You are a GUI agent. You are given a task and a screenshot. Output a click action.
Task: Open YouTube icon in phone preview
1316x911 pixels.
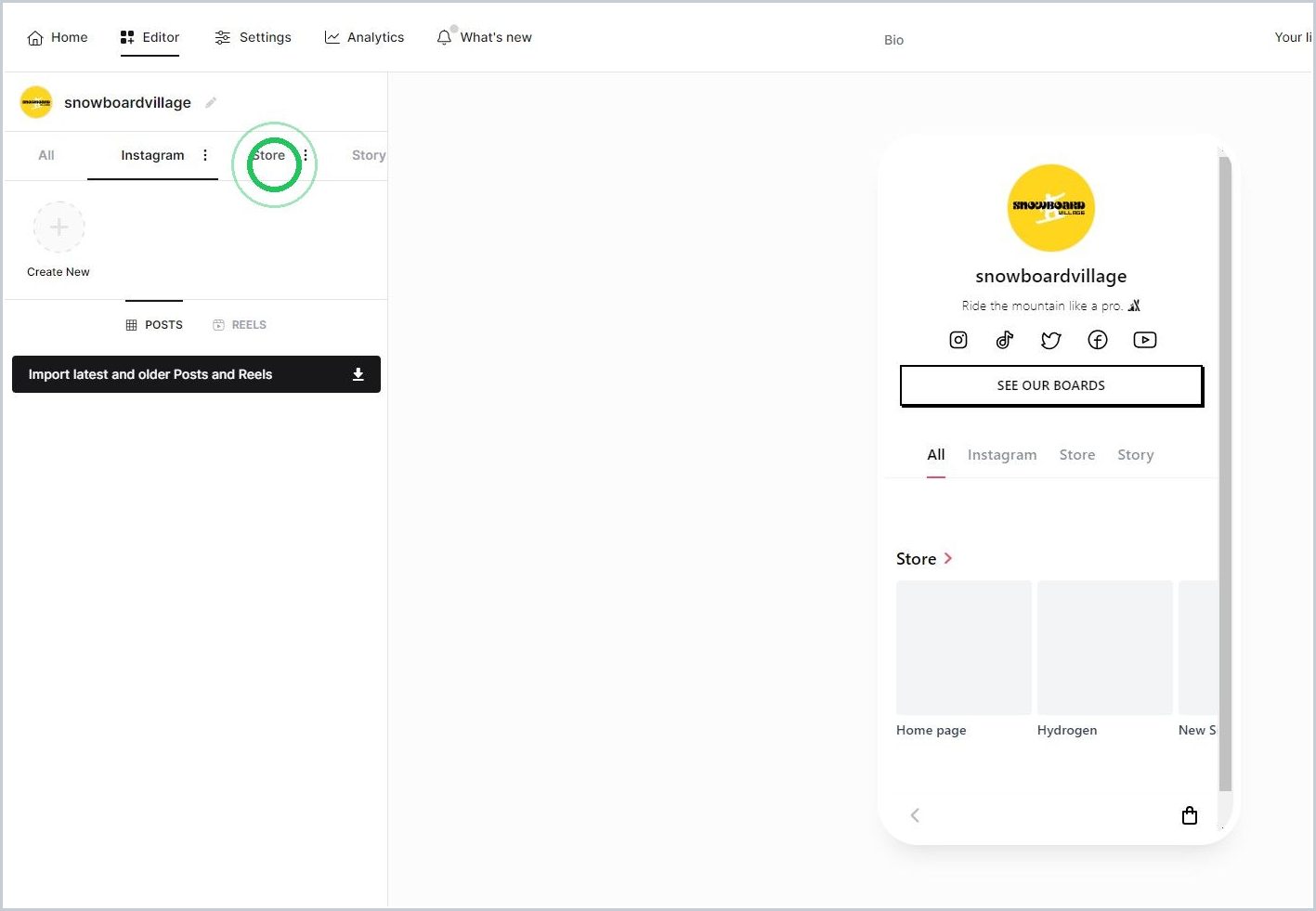[x=1145, y=340]
